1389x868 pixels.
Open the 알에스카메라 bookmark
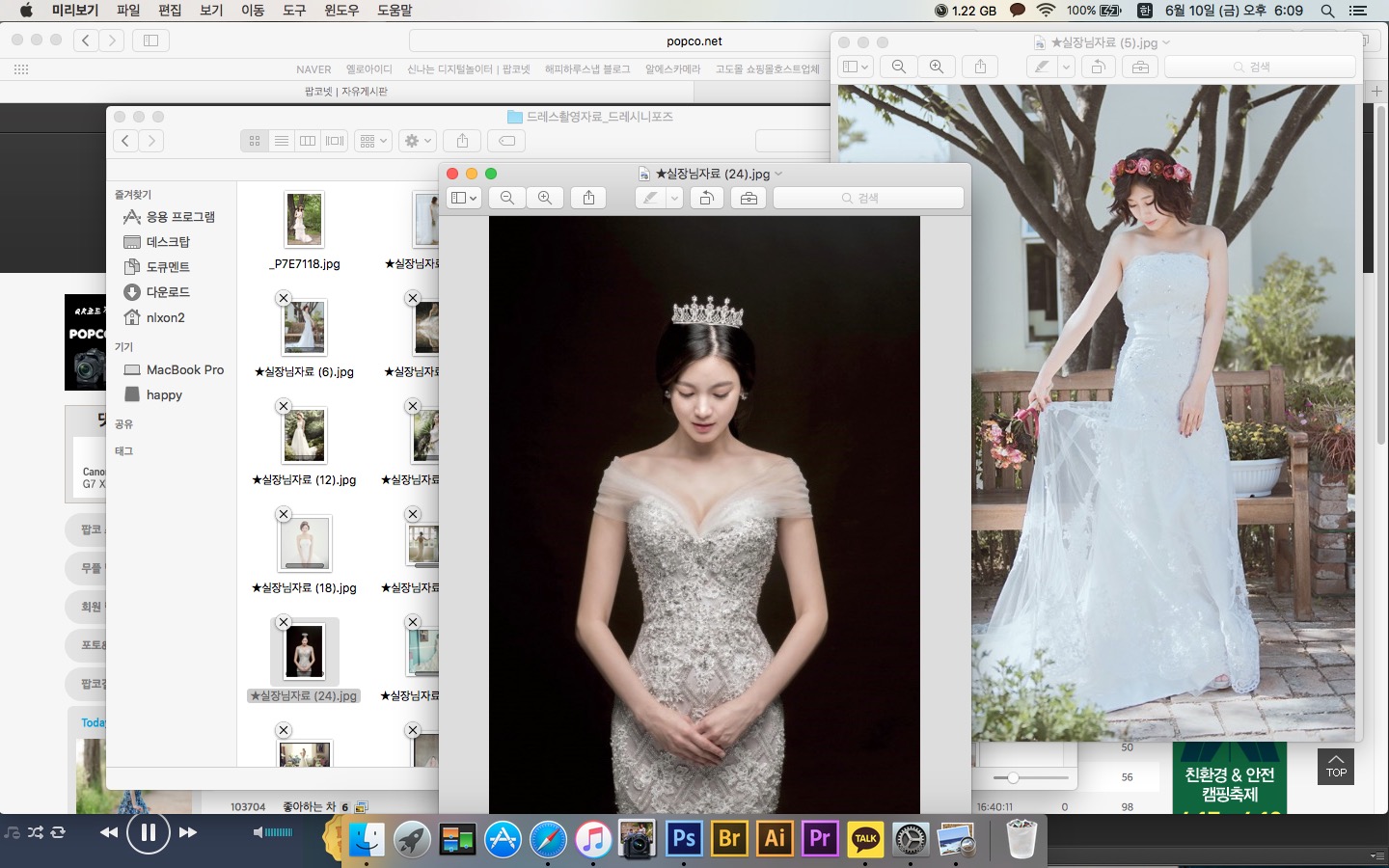[x=672, y=69]
